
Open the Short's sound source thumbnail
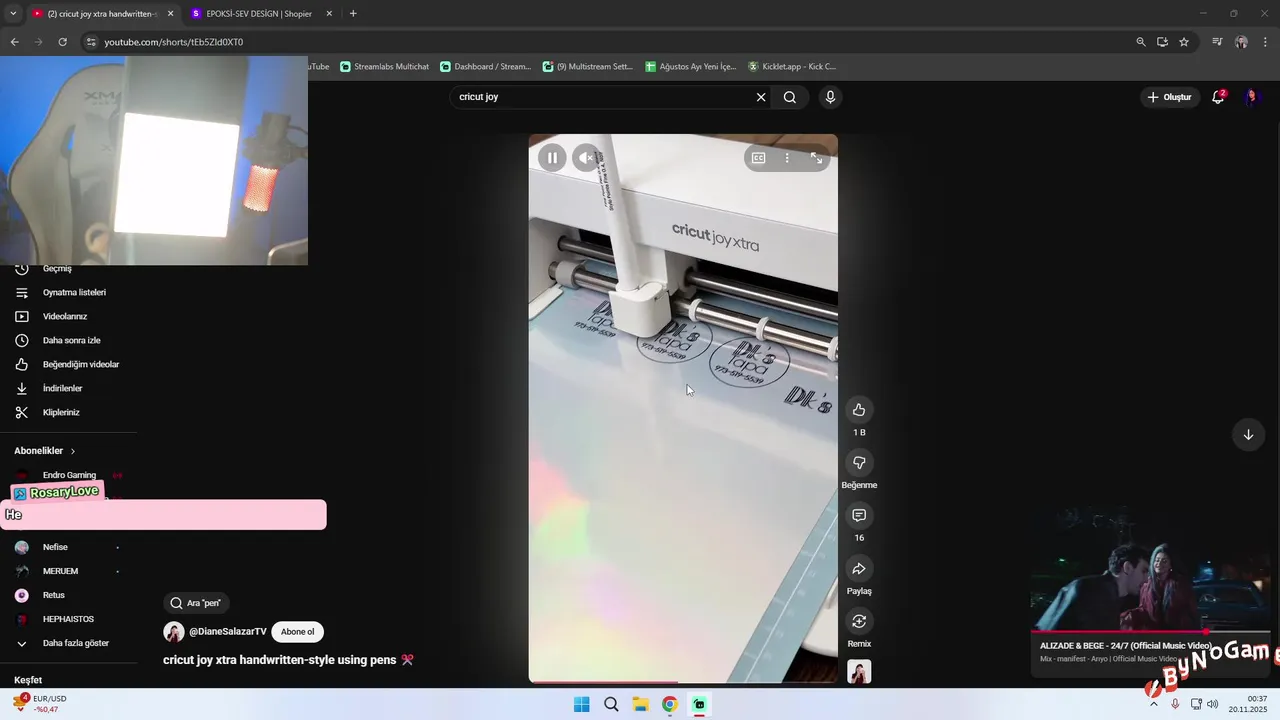[859, 672]
